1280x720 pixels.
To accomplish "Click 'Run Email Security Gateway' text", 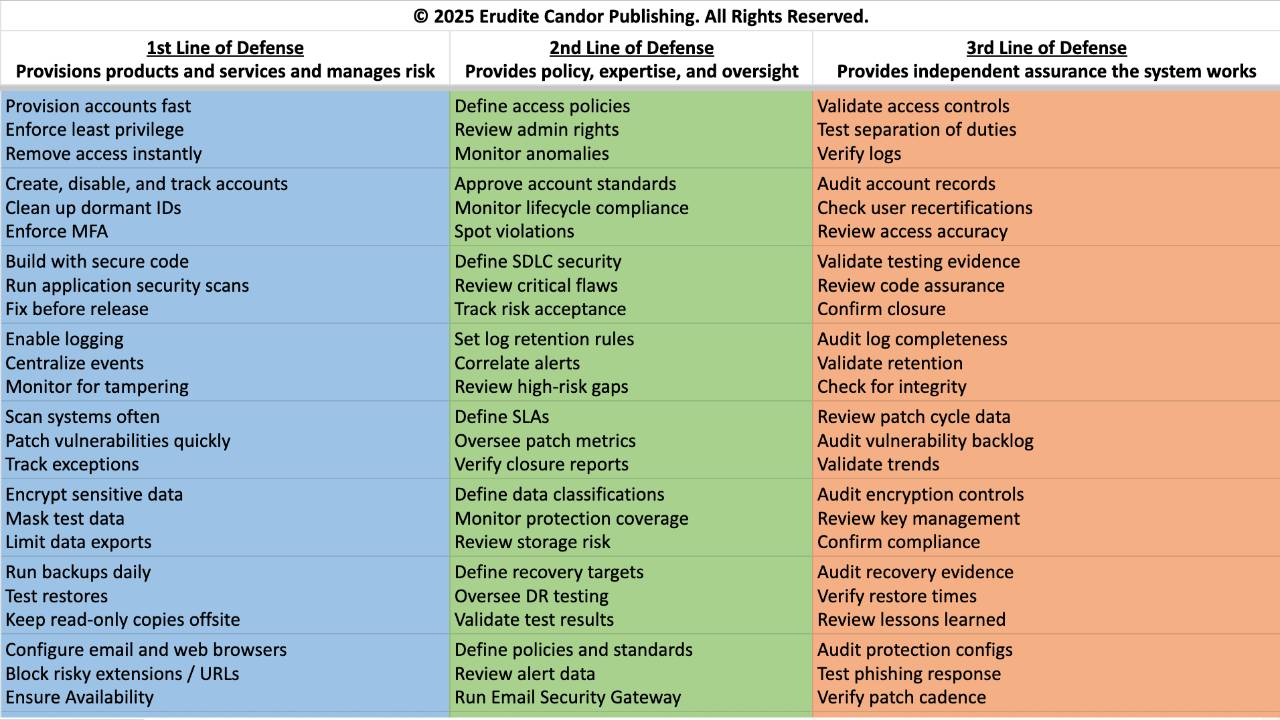I will pyautogui.click(x=568, y=698).
